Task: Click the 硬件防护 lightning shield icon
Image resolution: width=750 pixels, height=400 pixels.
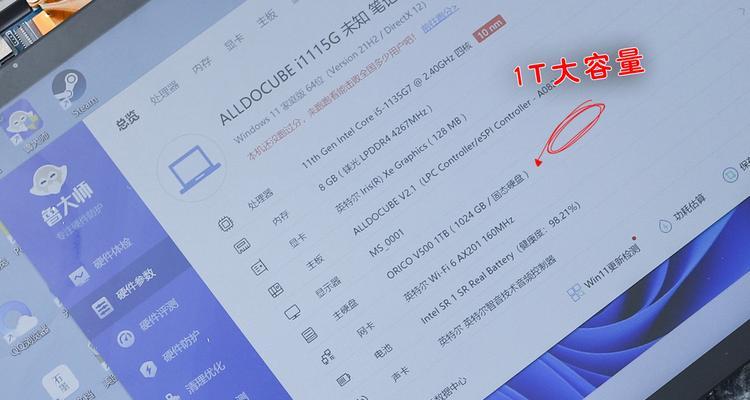Action: click(x=148, y=368)
